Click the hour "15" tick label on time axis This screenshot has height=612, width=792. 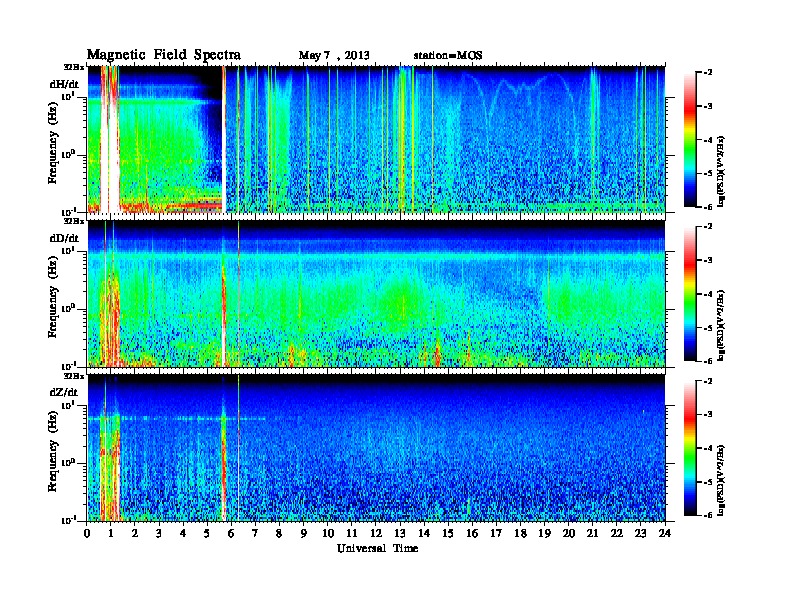(x=449, y=534)
